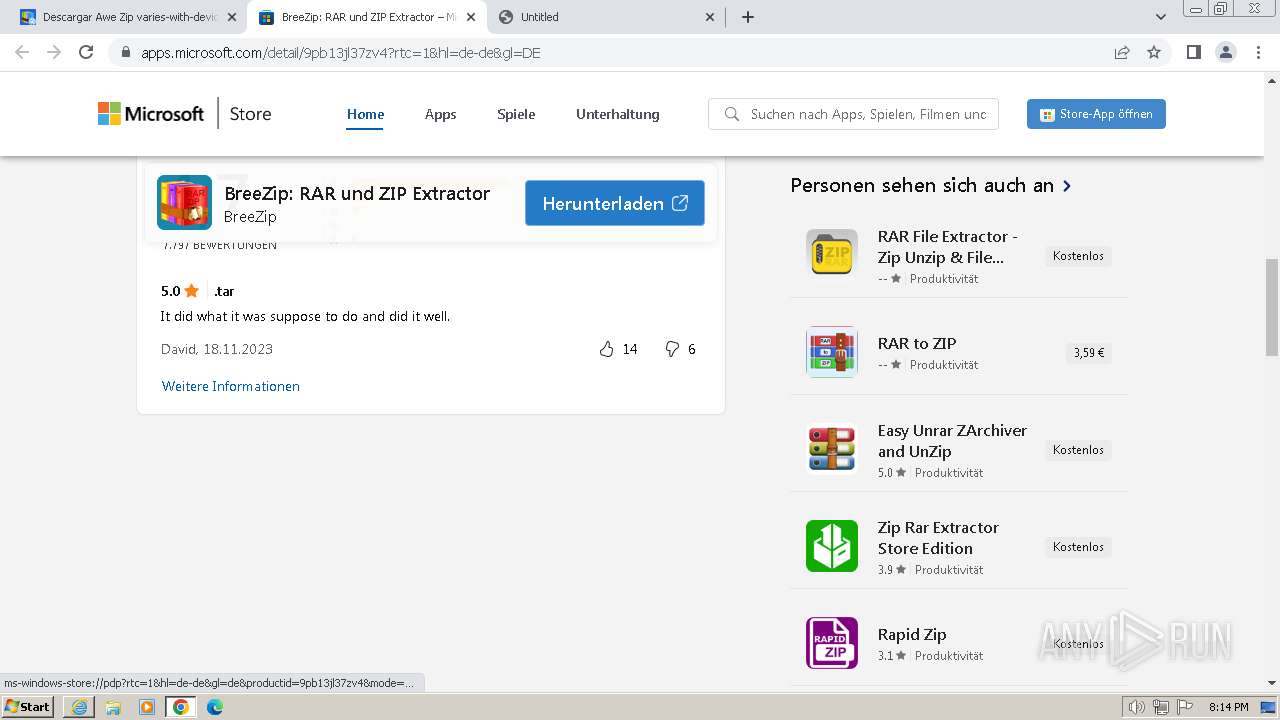Viewport: 1280px width, 720px height.
Task: Reload the page with the refresh icon
Action: [86, 52]
